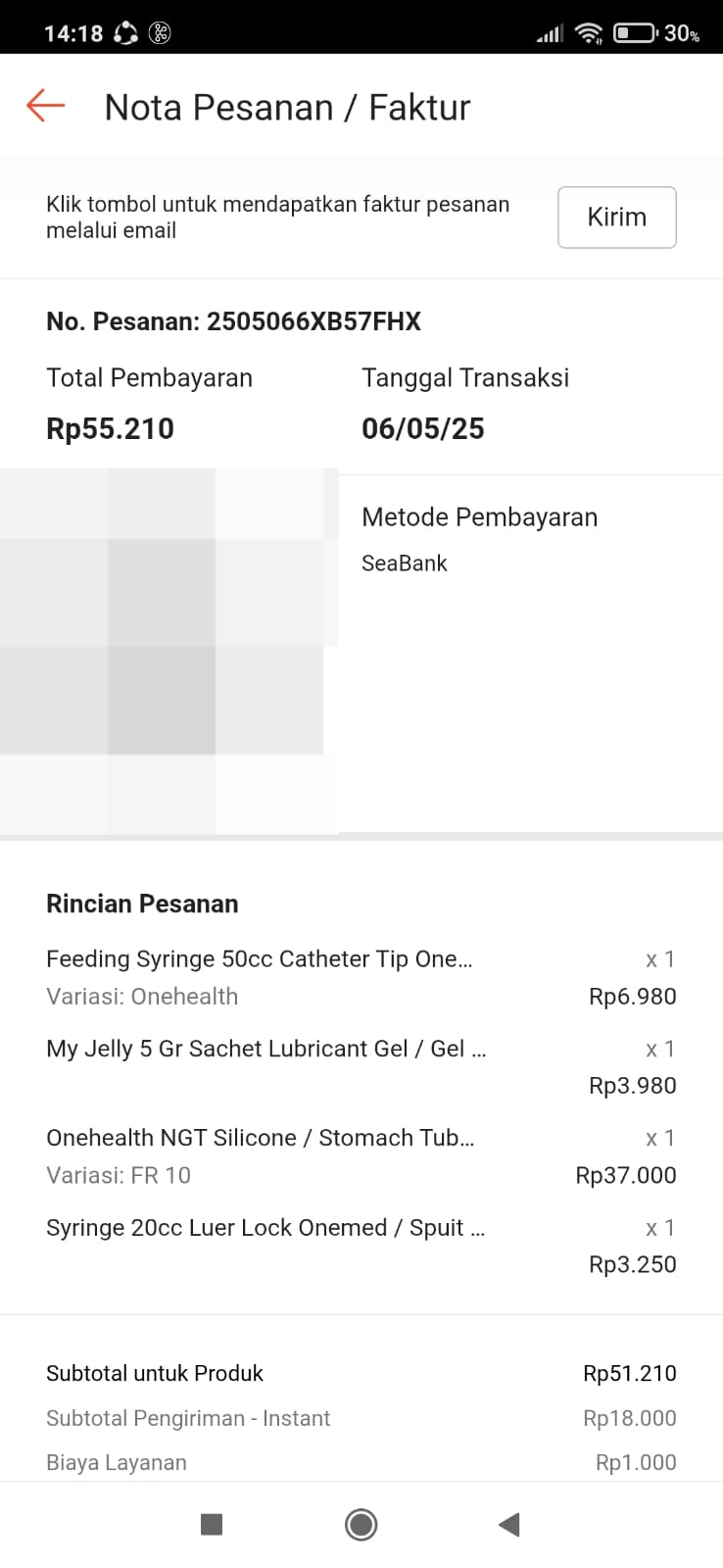Screen dimensions: 723x1568
Task: Tap the round notification icon in status bar
Action: (x=160, y=33)
